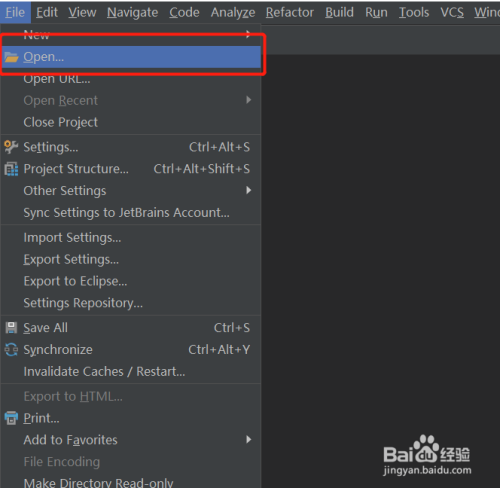Open the Run menu
Image resolution: width=500 pixels, height=488 pixels.
(x=376, y=12)
